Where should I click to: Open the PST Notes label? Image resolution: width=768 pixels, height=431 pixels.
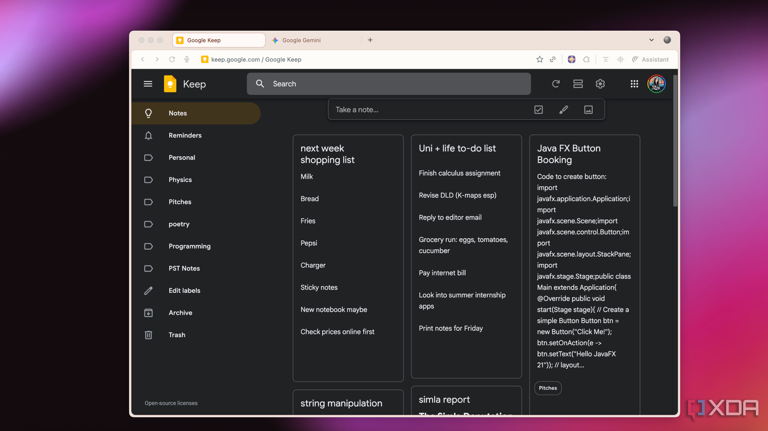pyautogui.click(x=196, y=268)
